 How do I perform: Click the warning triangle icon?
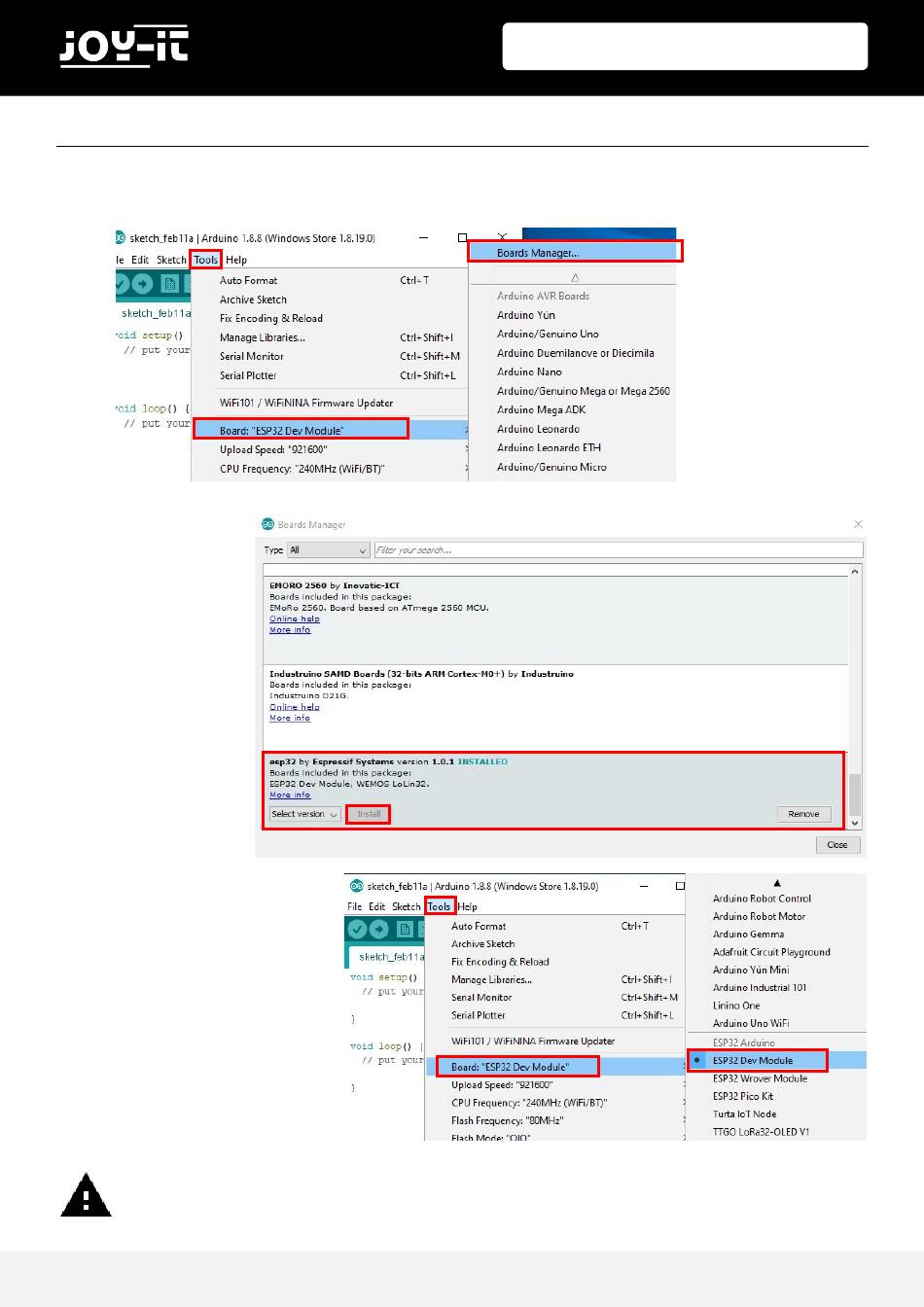(x=86, y=1195)
